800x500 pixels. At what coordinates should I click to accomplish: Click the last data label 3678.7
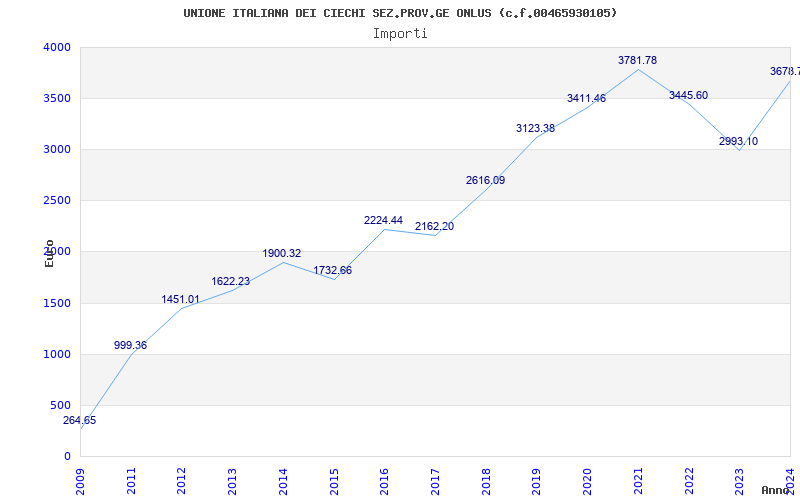pos(785,71)
